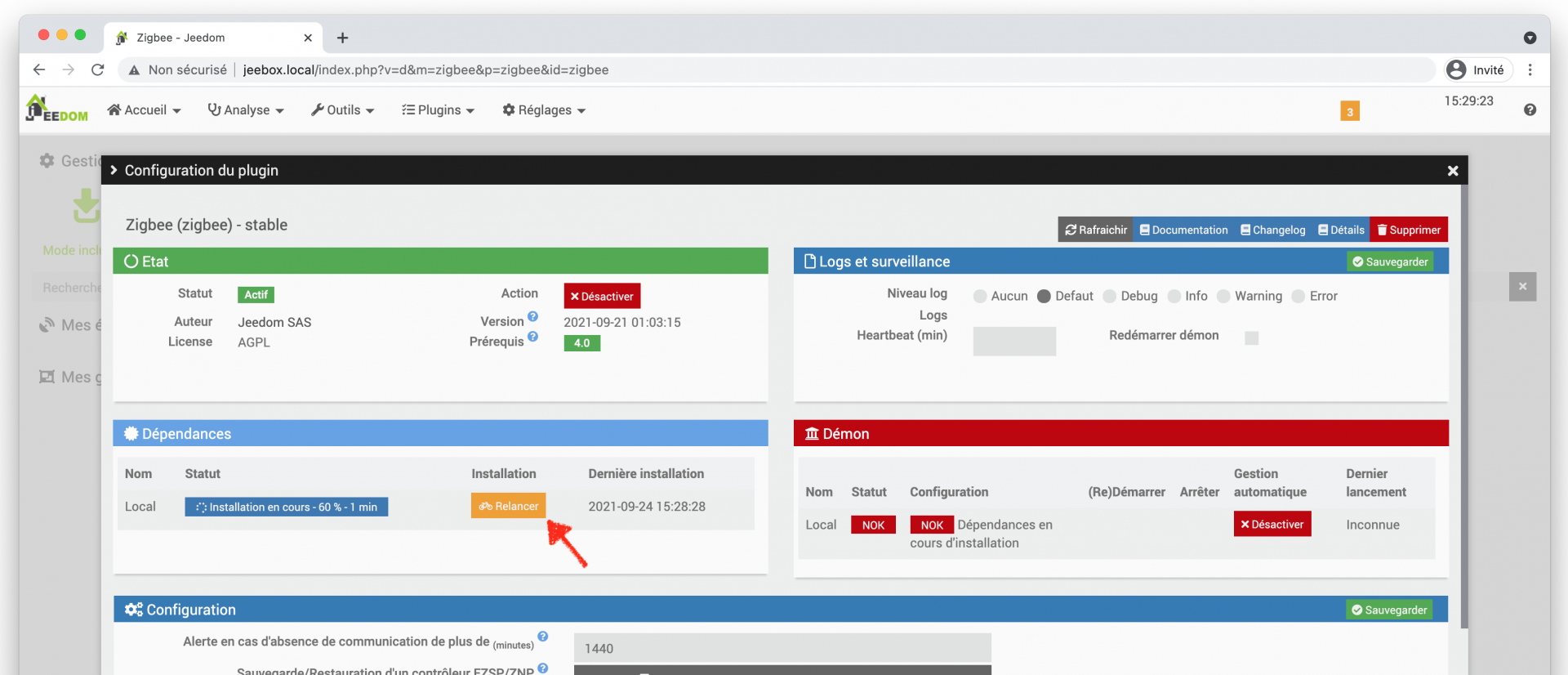Select the Debug log level

(1110, 297)
